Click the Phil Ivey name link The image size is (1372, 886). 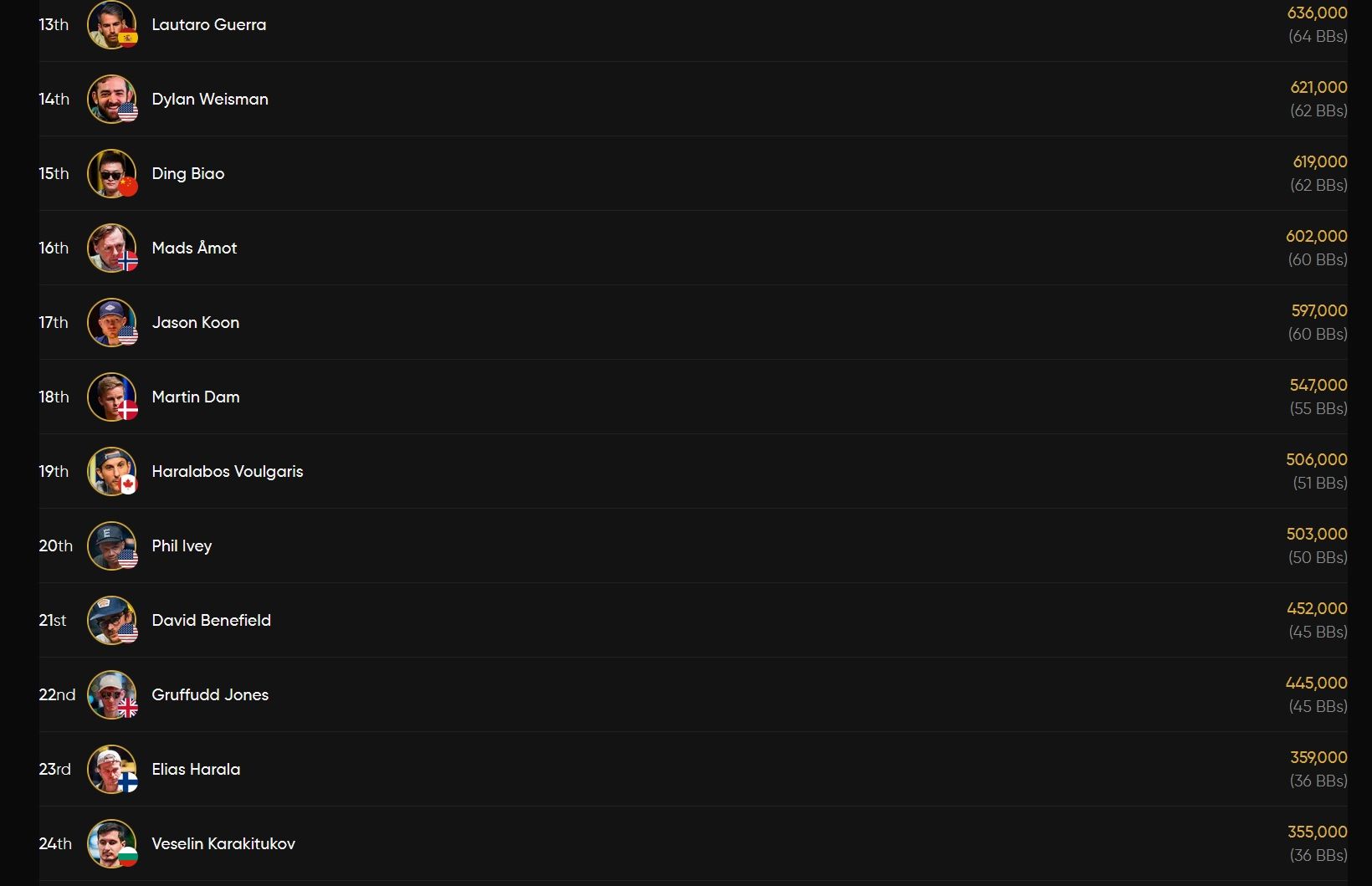(182, 545)
